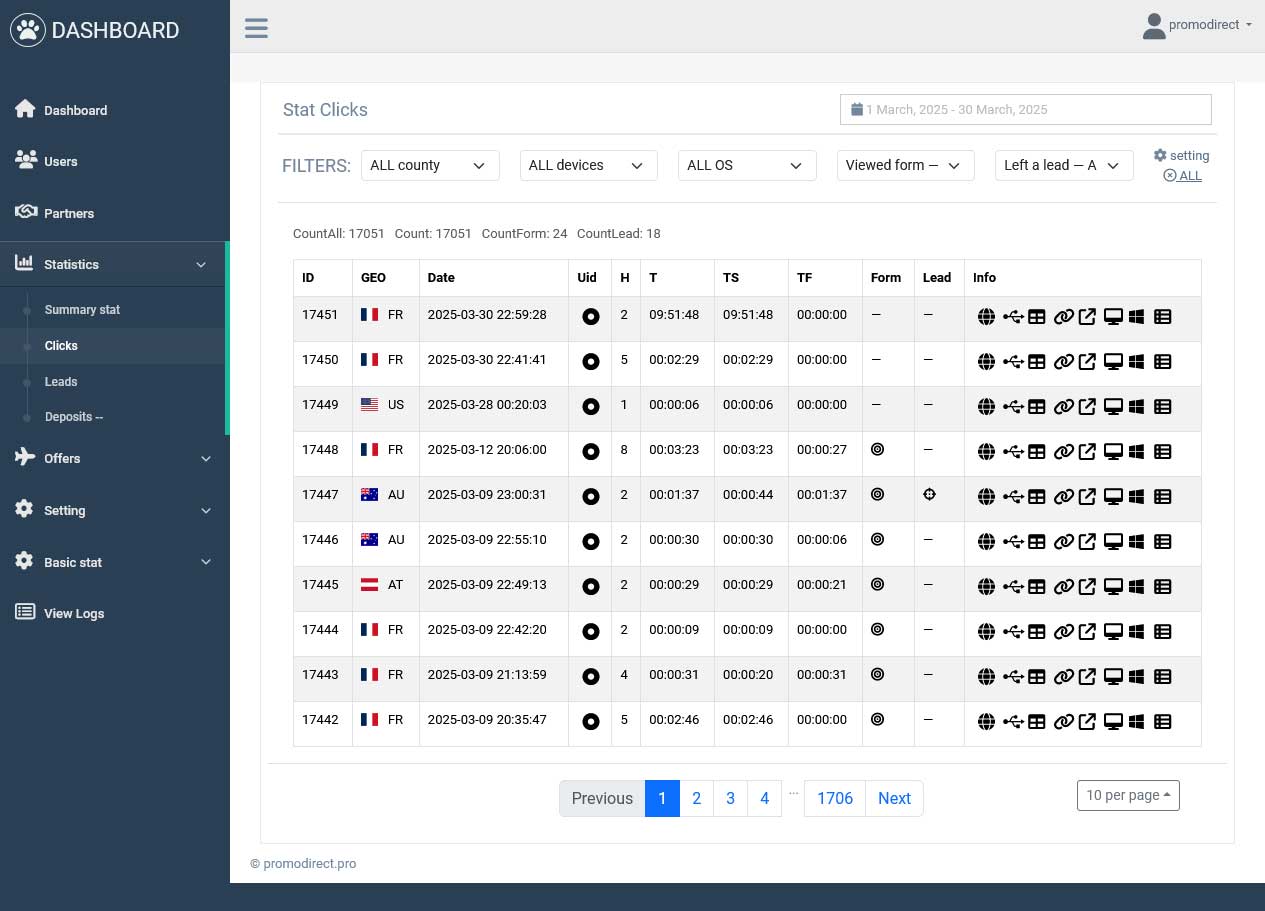The height and width of the screenshot is (911, 1265).
Task: Go to the Next results page
Action: point(893,799)
